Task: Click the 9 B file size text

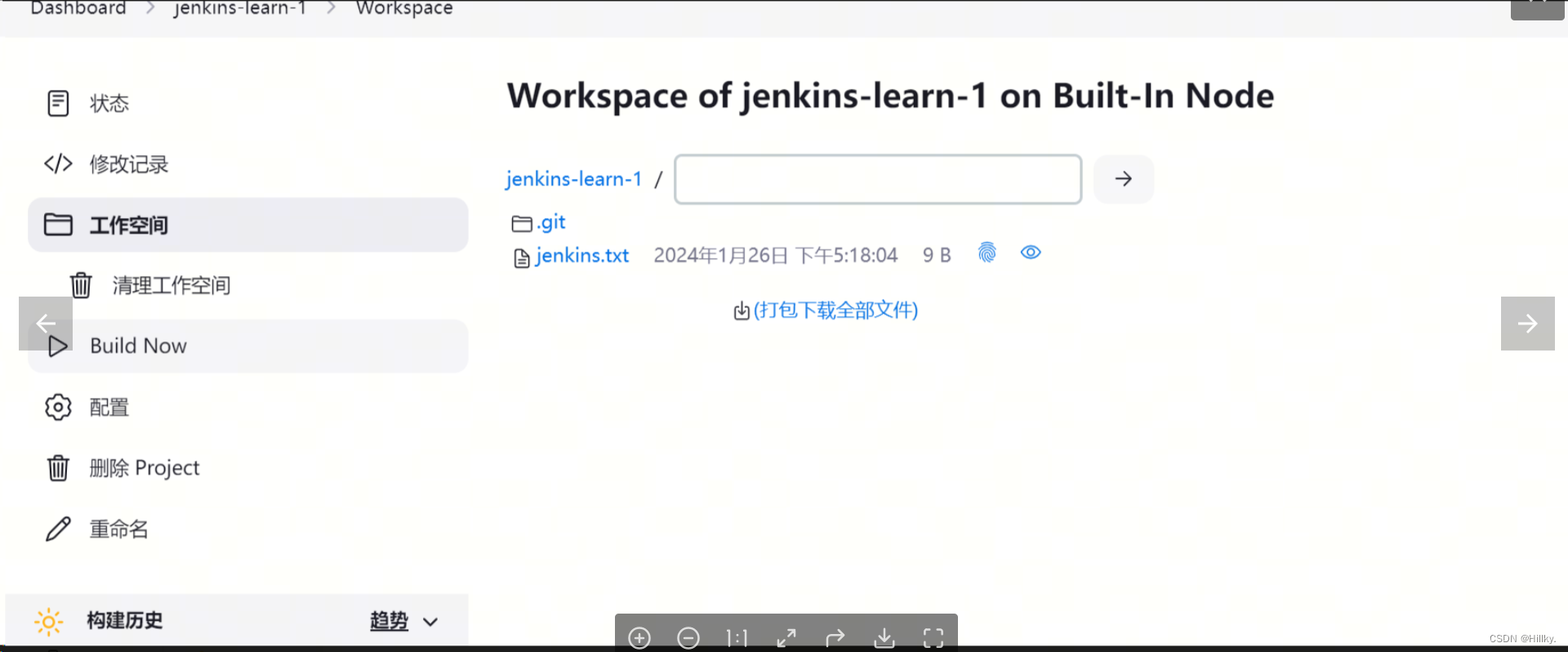Action: 937,256
